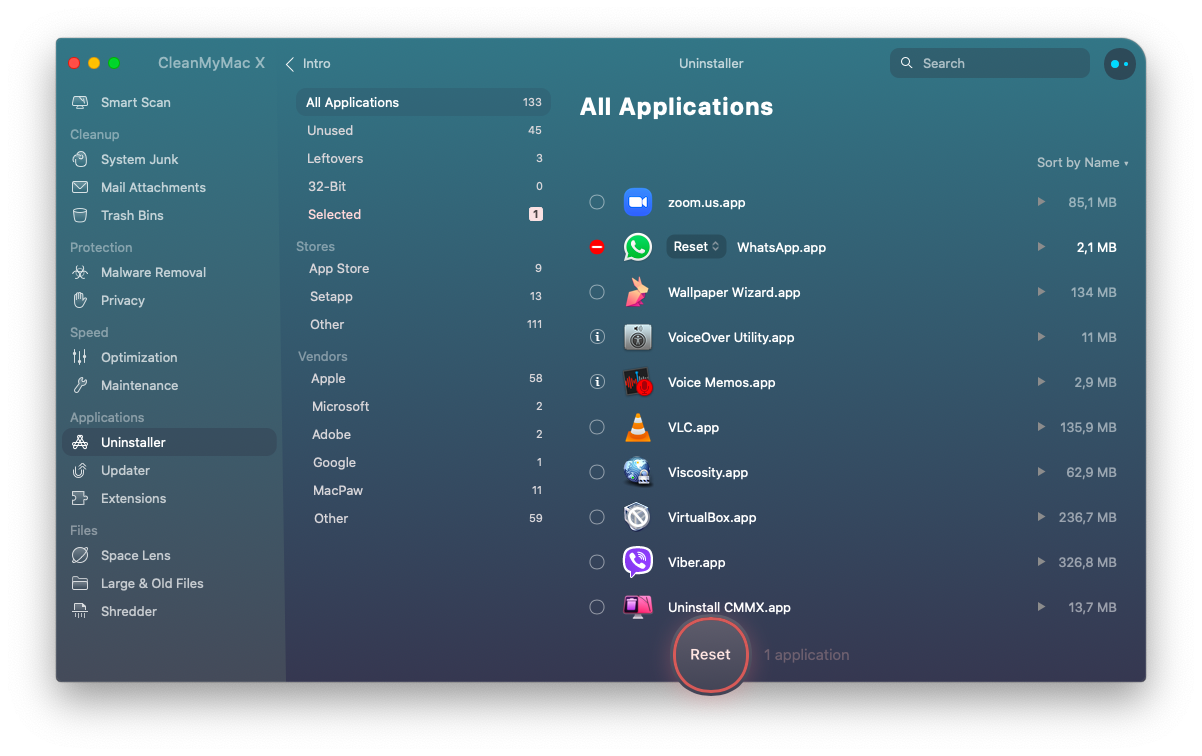Select the VirtualBox.app checkbox
The image size is (1202, 756).
pyautogui.click(x=597, y=517)
